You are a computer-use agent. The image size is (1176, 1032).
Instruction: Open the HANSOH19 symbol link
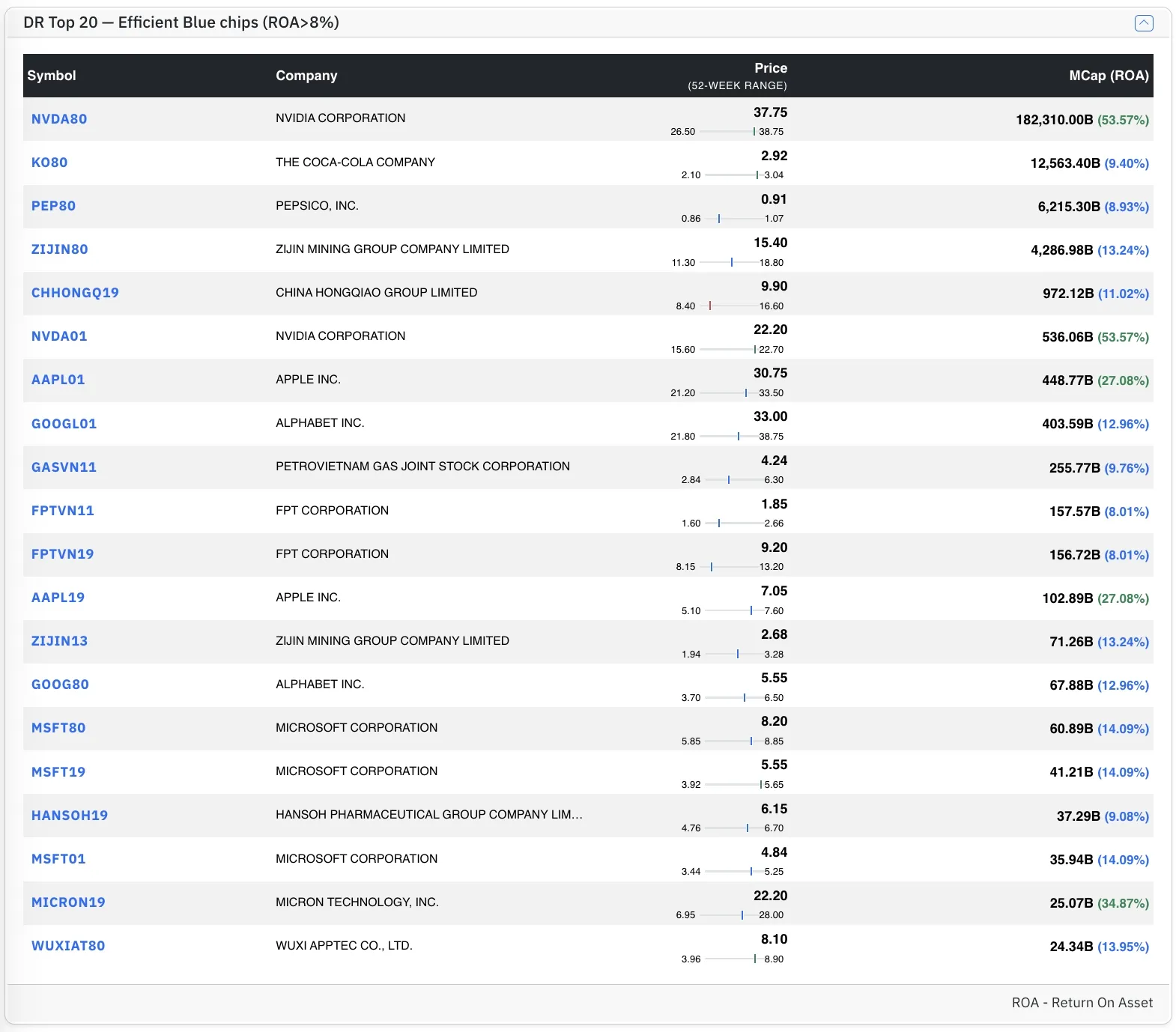70,816
